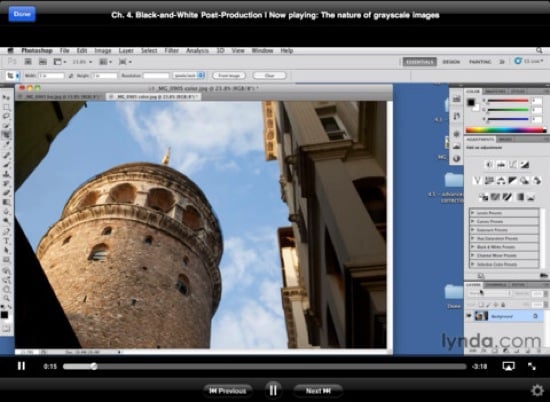
Task: Add a Selective Color adjustment
Action: (x=531, y=197)
